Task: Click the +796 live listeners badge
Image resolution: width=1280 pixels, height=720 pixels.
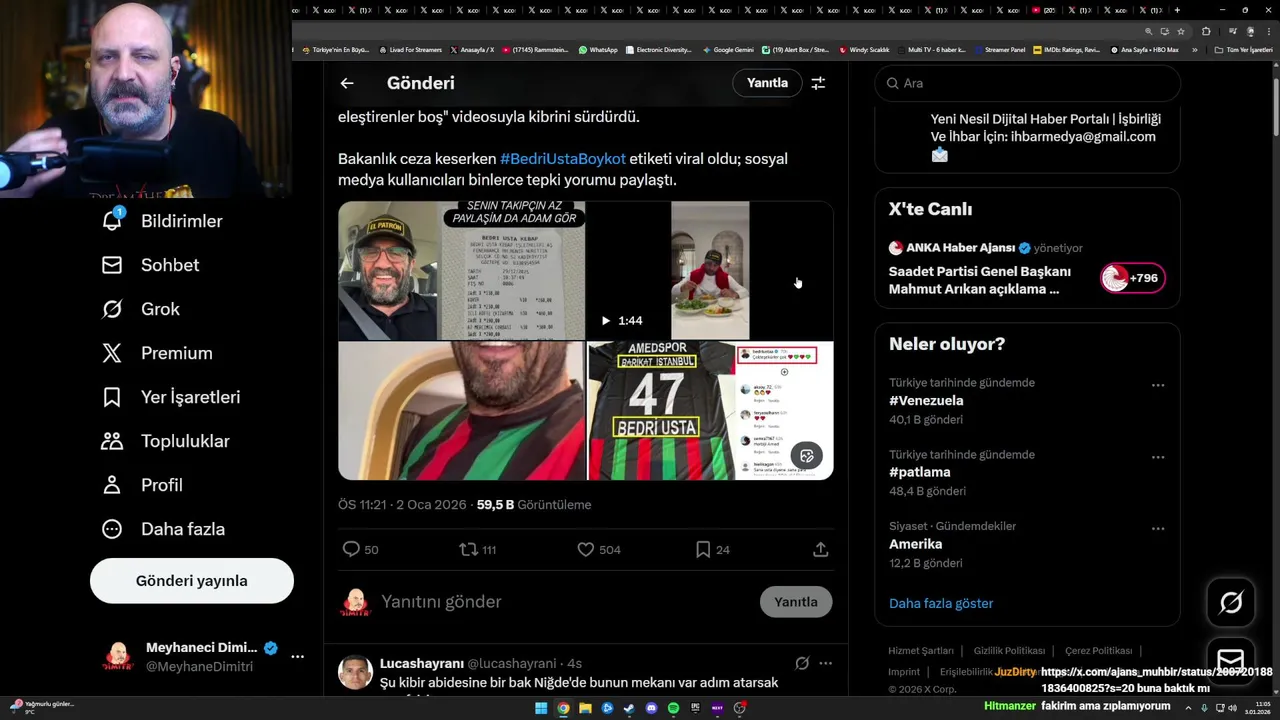Action: pos(1133,278)
